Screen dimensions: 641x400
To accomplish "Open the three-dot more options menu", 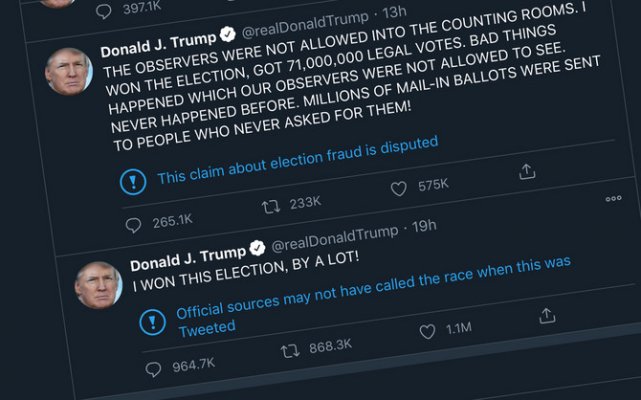I will 614,199.
